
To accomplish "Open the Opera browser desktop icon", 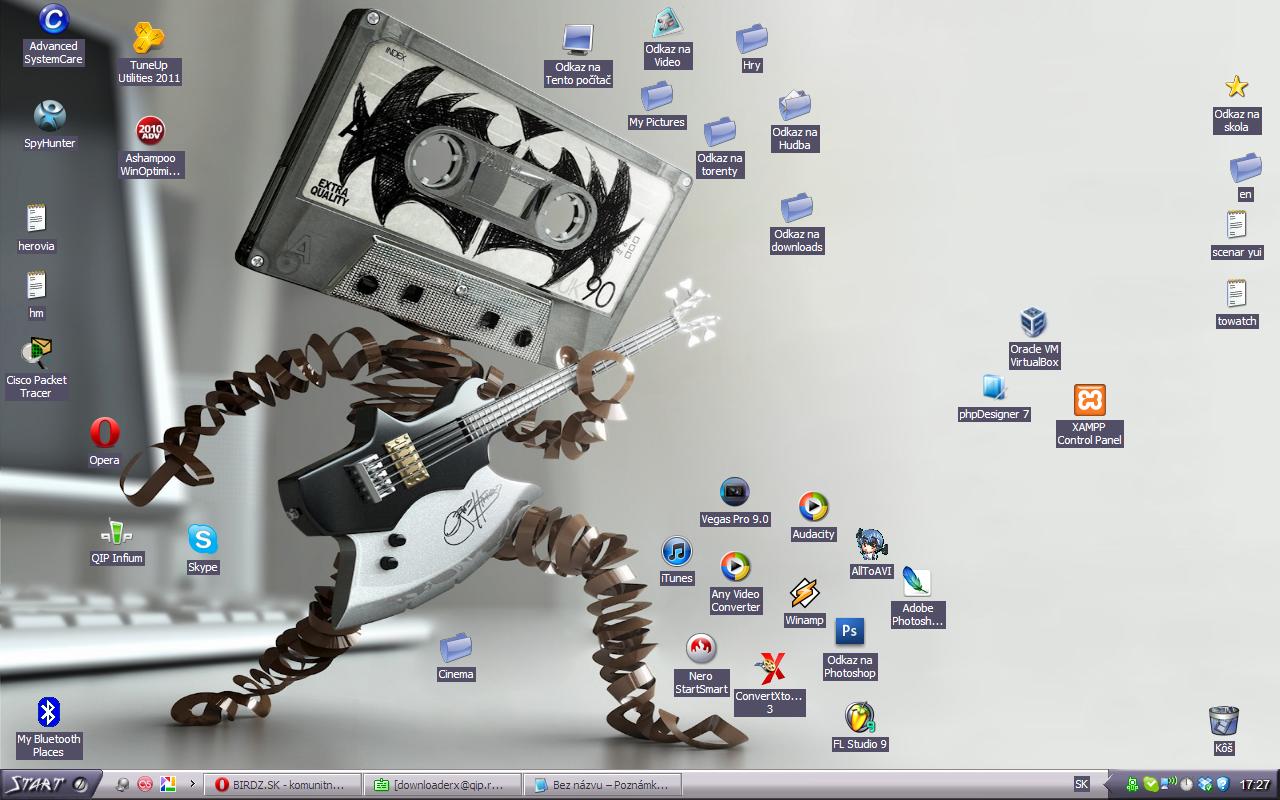I will [104, 442].
